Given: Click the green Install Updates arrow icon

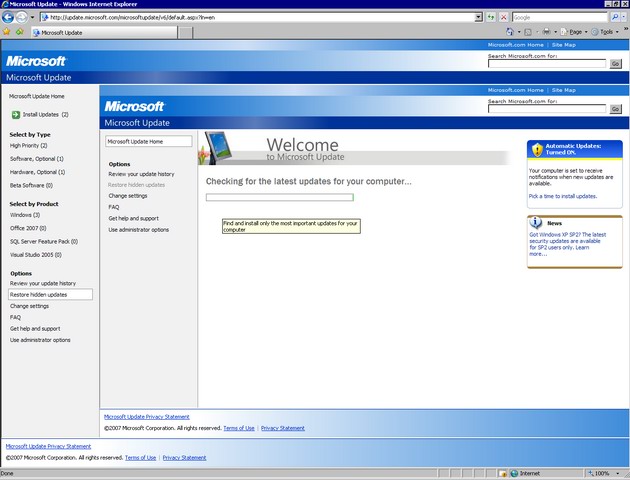Looking at the screenshot, I should (16, 115).
